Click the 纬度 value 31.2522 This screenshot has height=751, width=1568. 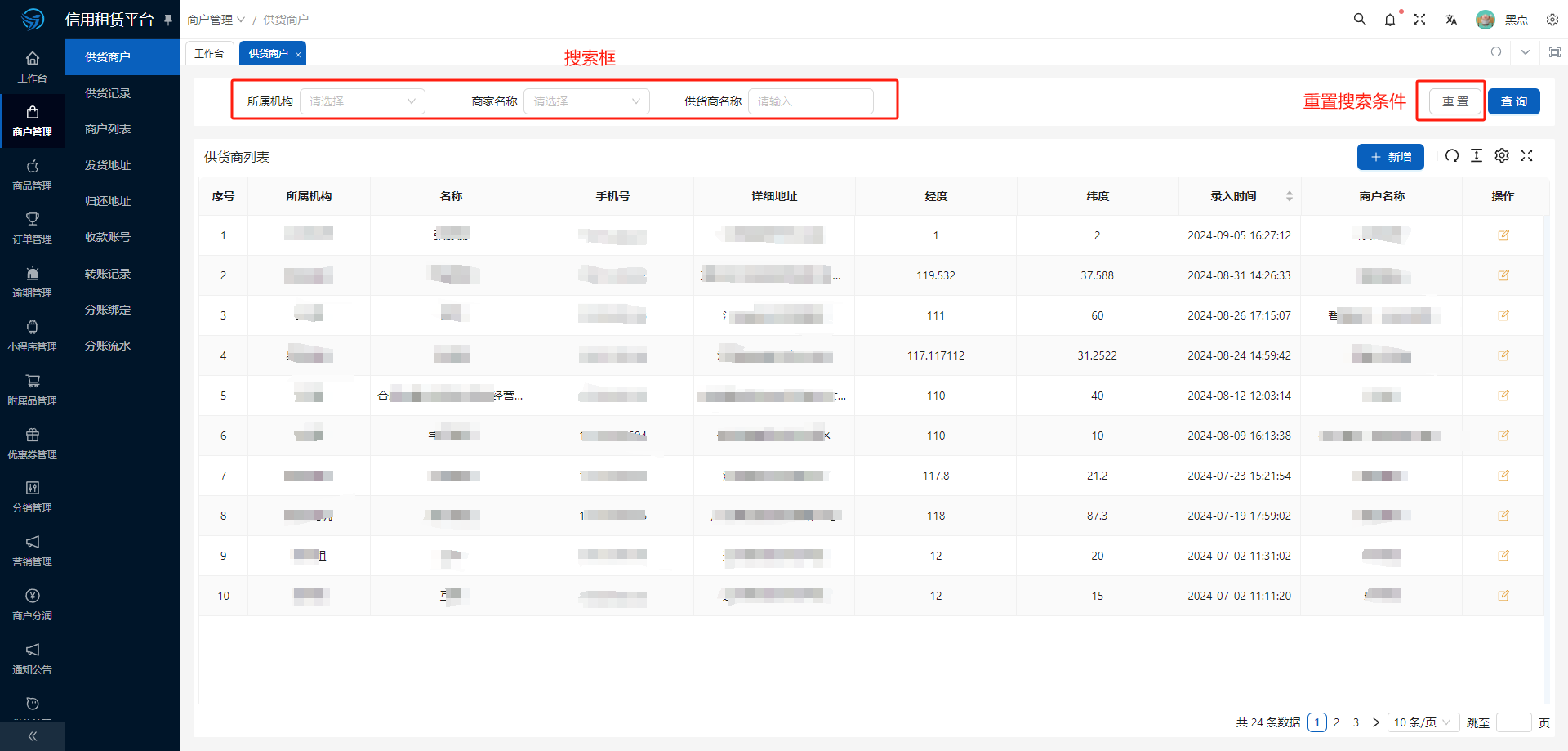pyautogui.click(x=1098, y=355)
